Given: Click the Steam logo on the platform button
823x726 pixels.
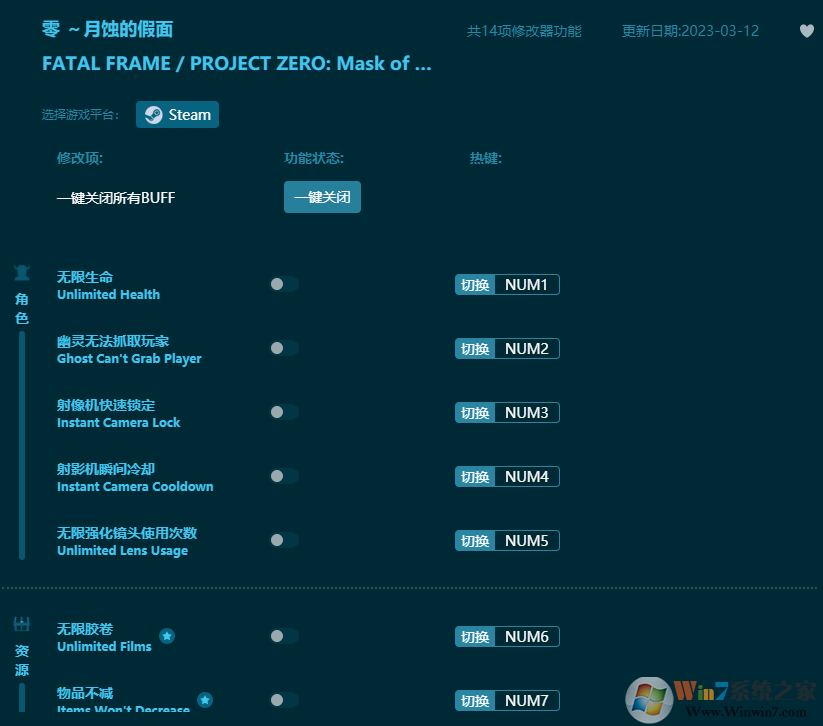Looking at the screenshot, I should point(153,114).
